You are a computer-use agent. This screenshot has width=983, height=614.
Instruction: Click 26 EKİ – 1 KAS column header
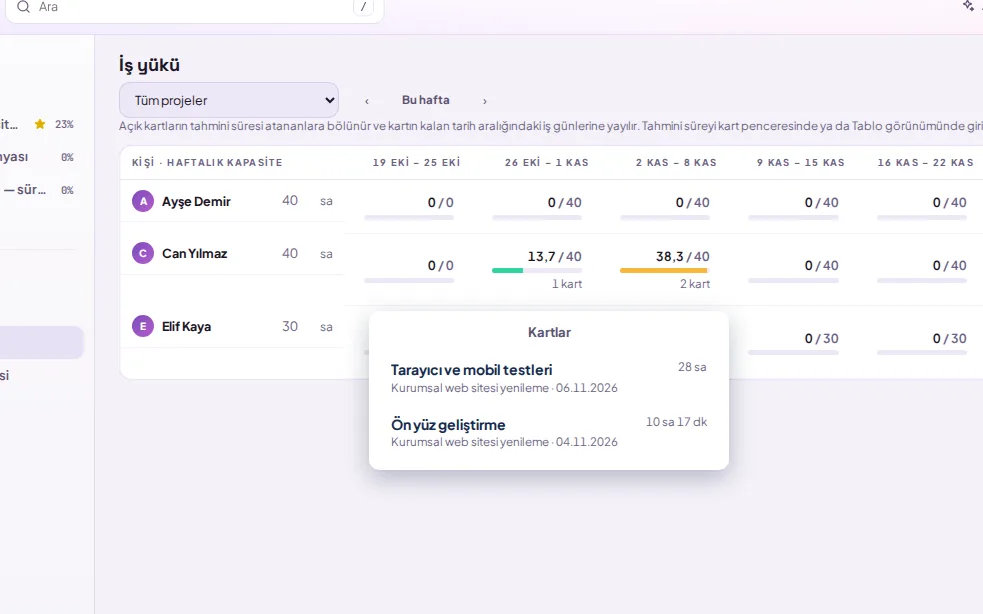pos(547,162)
